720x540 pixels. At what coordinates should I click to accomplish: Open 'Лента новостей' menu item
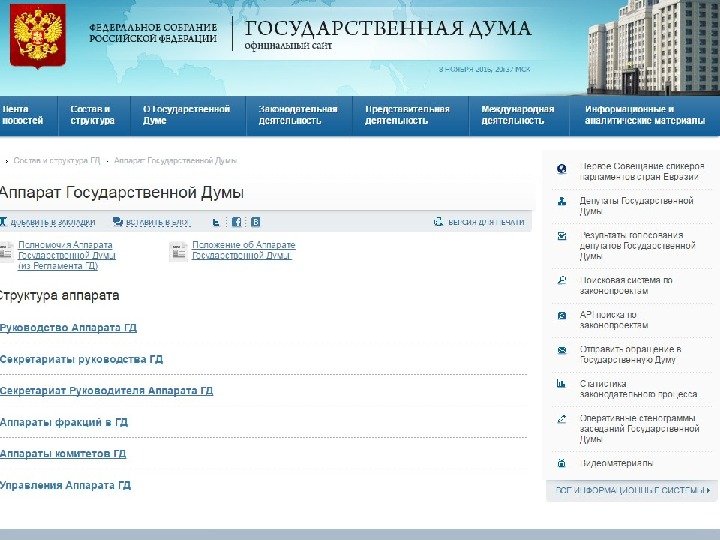(x=22, y=115)
